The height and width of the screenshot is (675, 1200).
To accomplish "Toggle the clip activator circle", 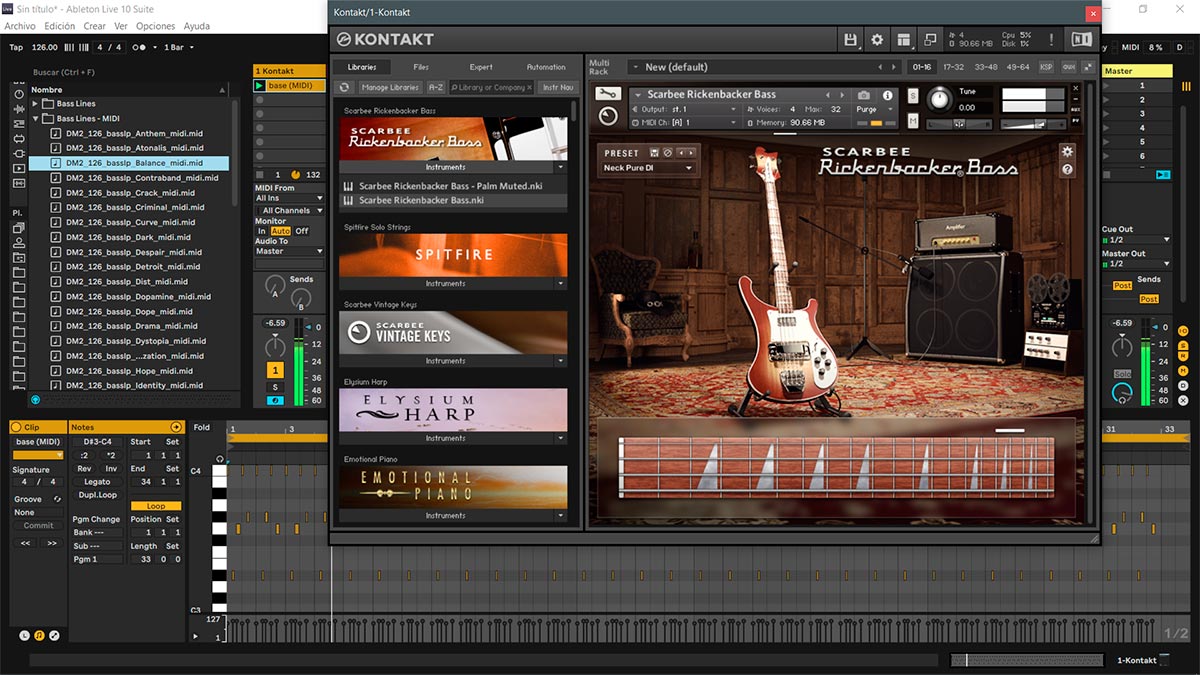I will tap(17, 427).
